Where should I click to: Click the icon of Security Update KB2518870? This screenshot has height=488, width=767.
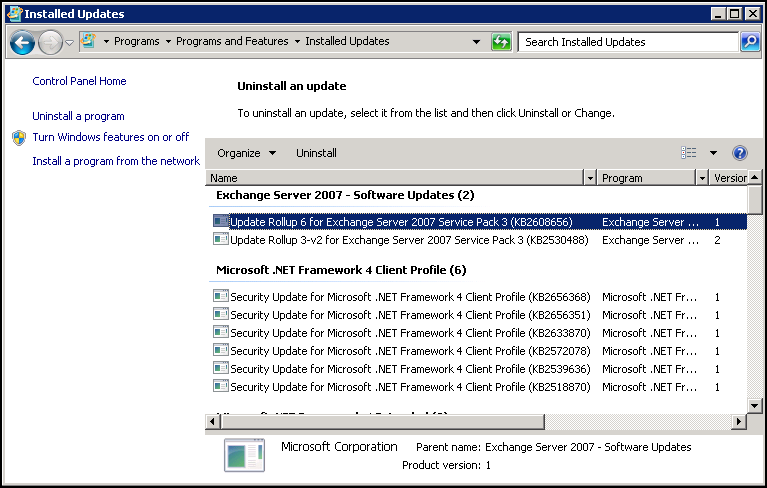tap(221, 387)
